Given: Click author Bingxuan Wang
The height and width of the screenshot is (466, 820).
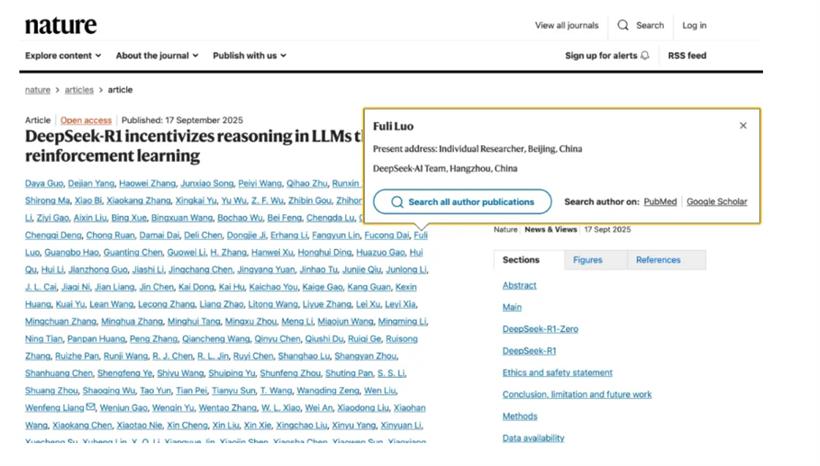Looking at the screenshot, I should pyautogui.click(x=182, y=218).
